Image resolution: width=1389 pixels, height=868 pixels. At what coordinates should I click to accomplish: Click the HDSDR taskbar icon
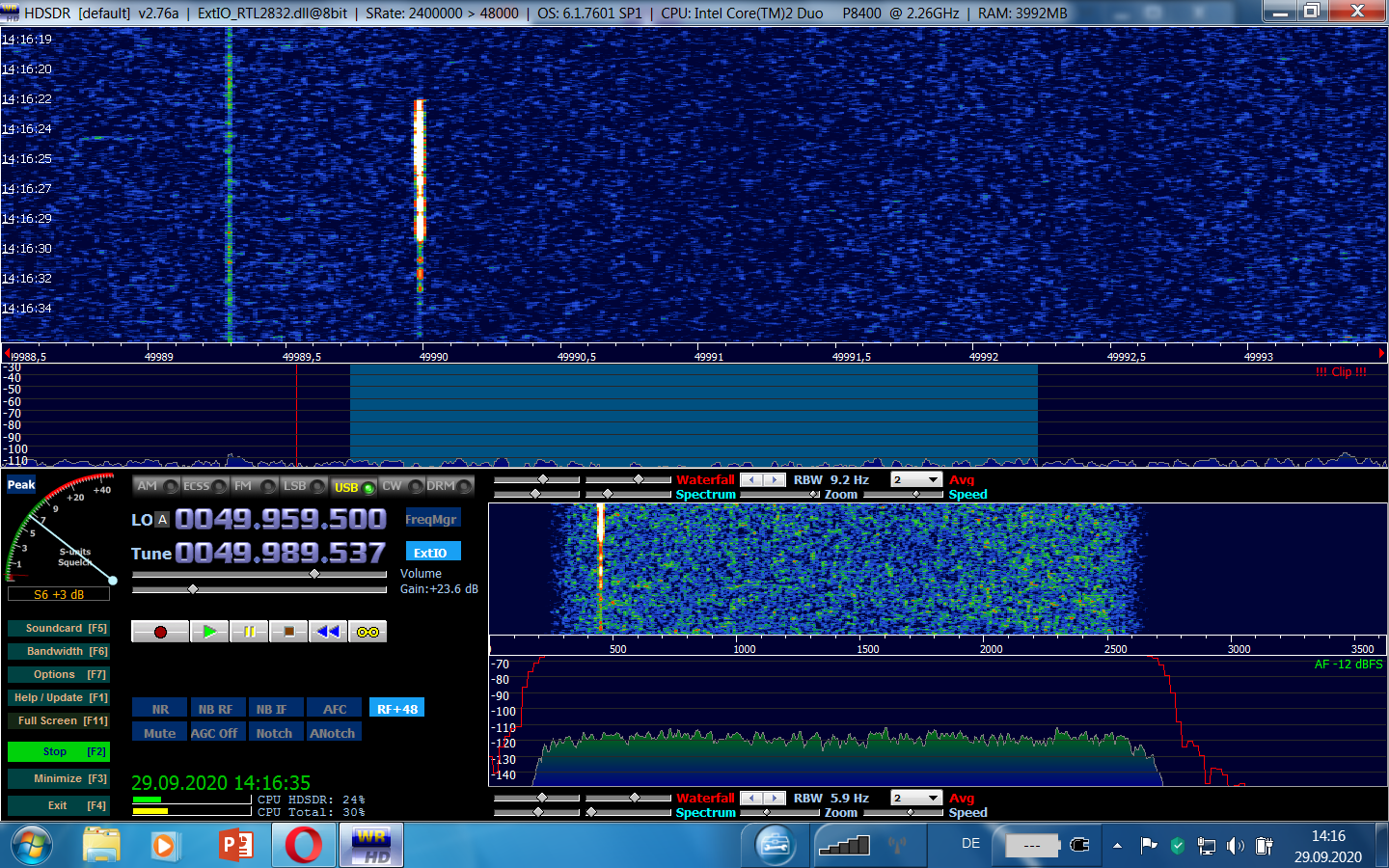[x=371, y=846]
